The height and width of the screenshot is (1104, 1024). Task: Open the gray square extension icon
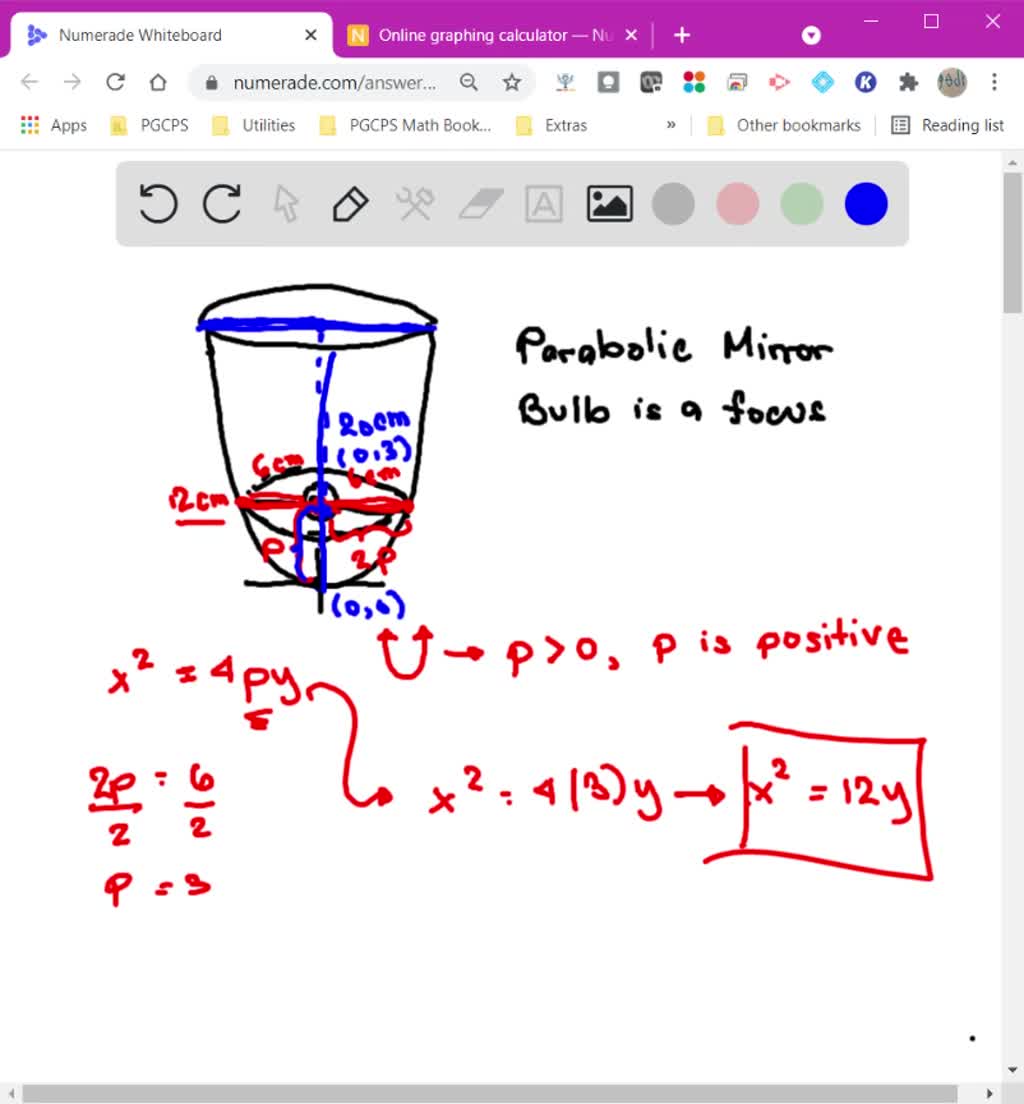[x=608, y=82]
